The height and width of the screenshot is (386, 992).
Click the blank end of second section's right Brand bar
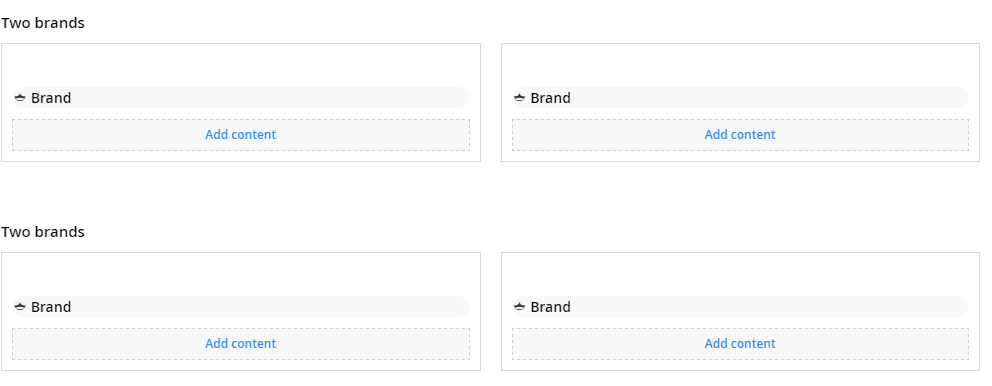[769, 307]
